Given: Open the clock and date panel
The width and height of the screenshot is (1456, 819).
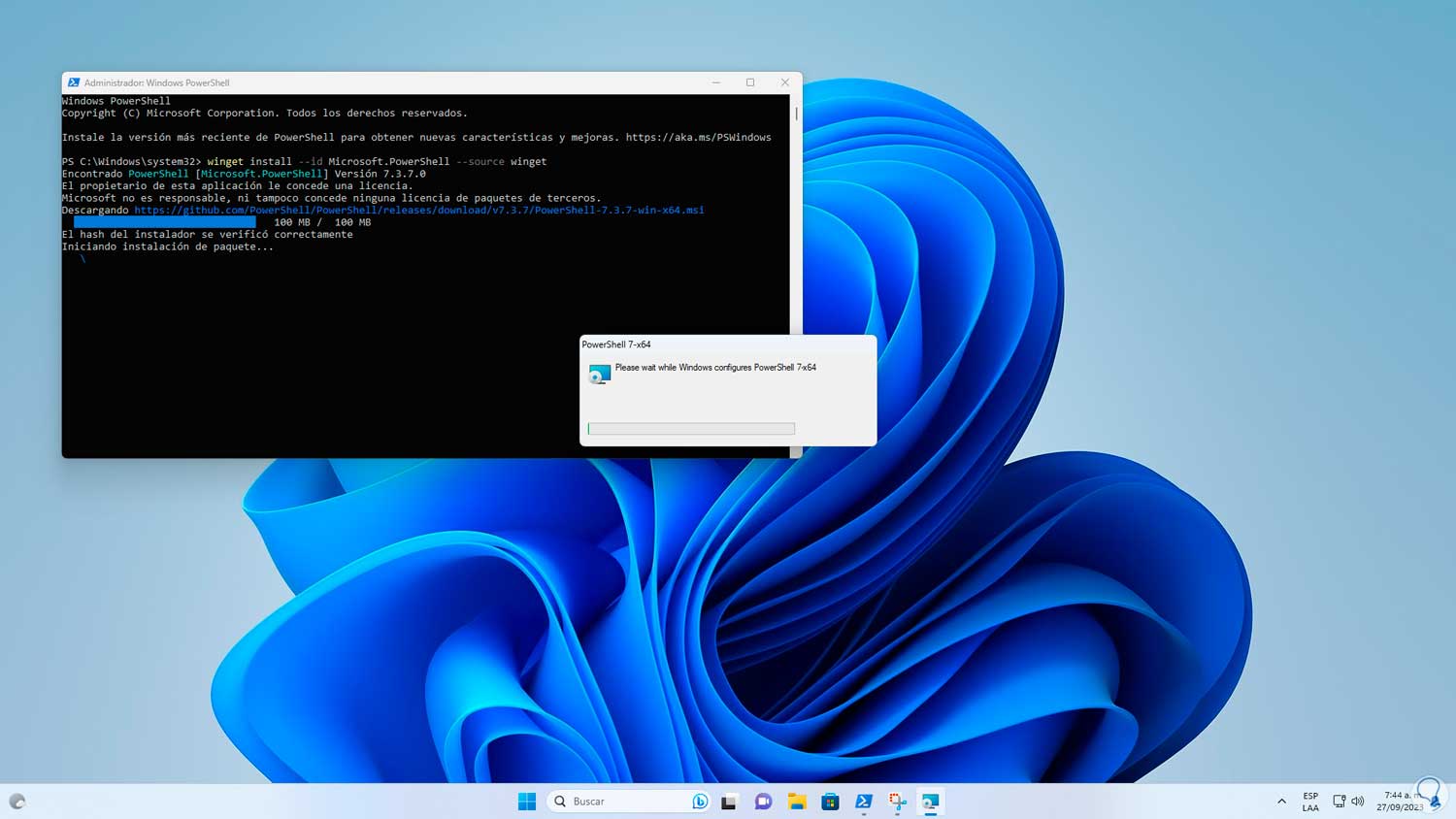Looking at the screenshot, I should point(1399,802).
